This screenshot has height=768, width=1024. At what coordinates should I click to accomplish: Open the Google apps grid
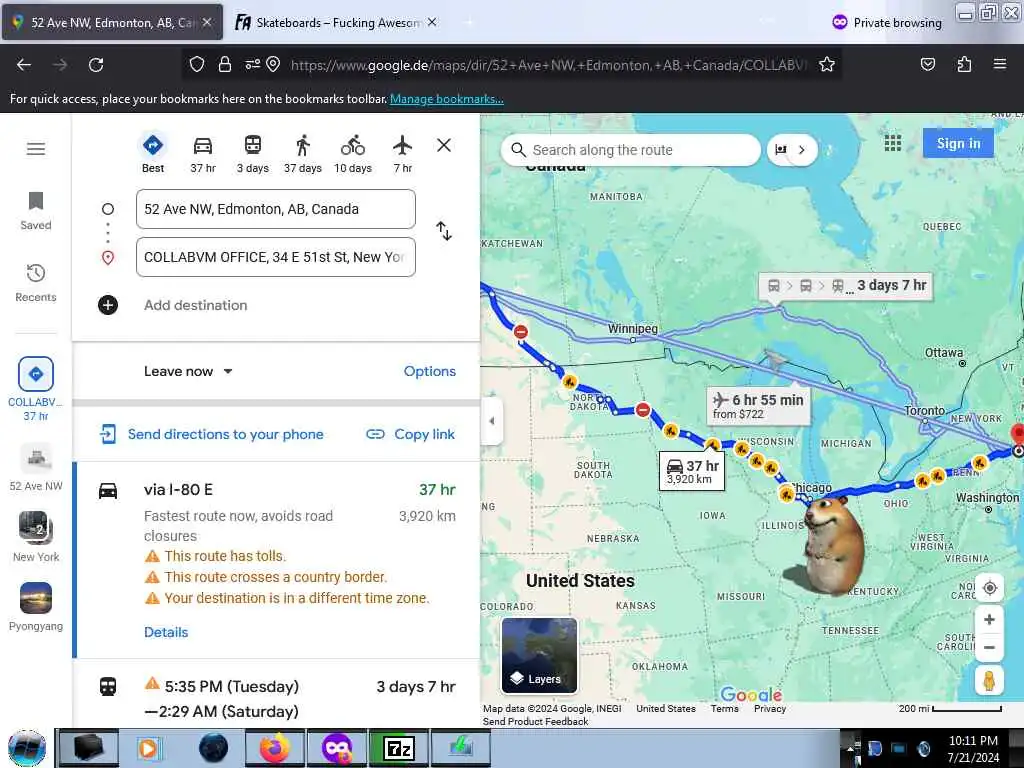click(893, 143)
